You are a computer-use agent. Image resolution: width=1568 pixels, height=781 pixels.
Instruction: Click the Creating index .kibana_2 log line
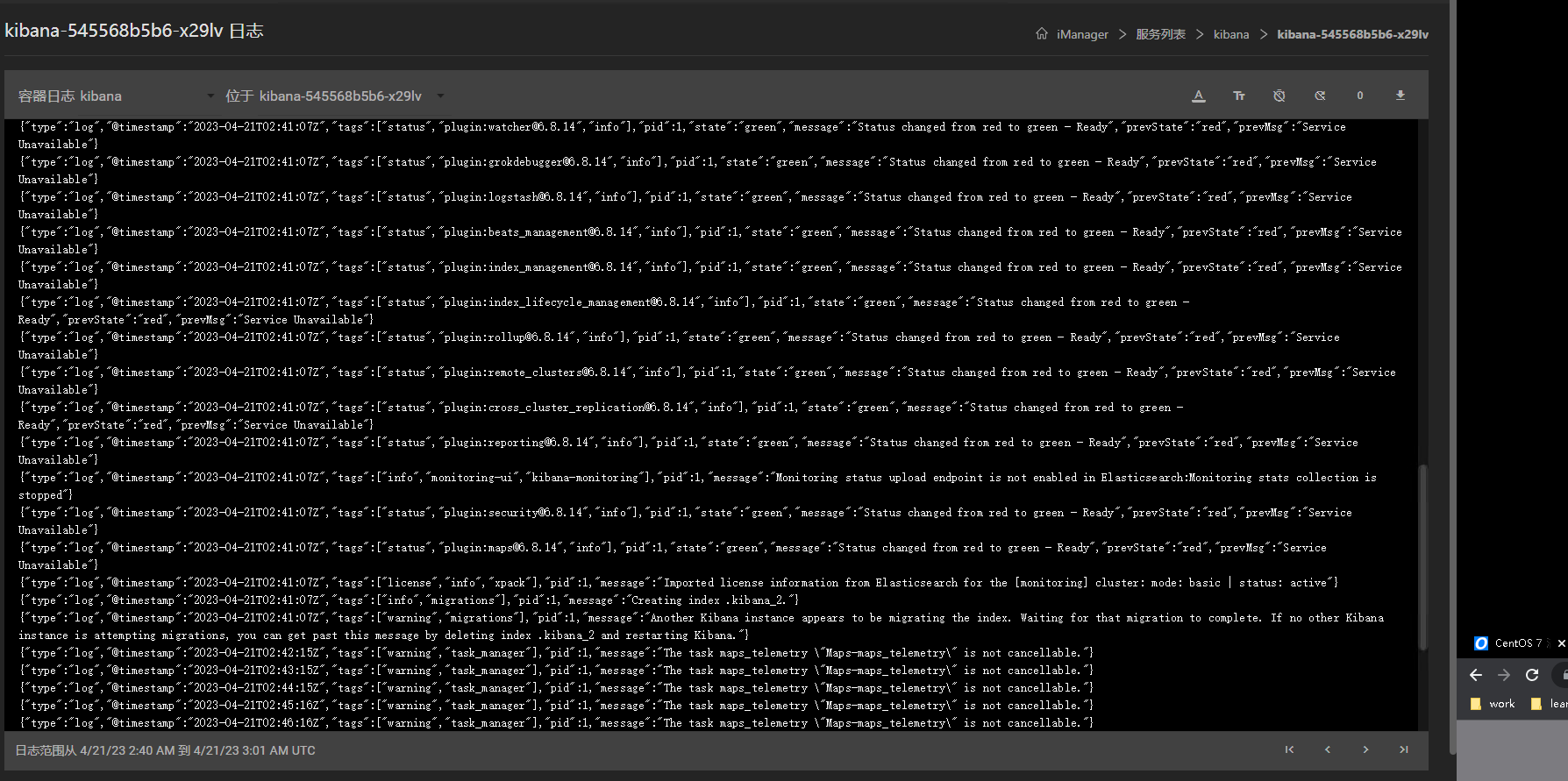[x=409, y=600]
